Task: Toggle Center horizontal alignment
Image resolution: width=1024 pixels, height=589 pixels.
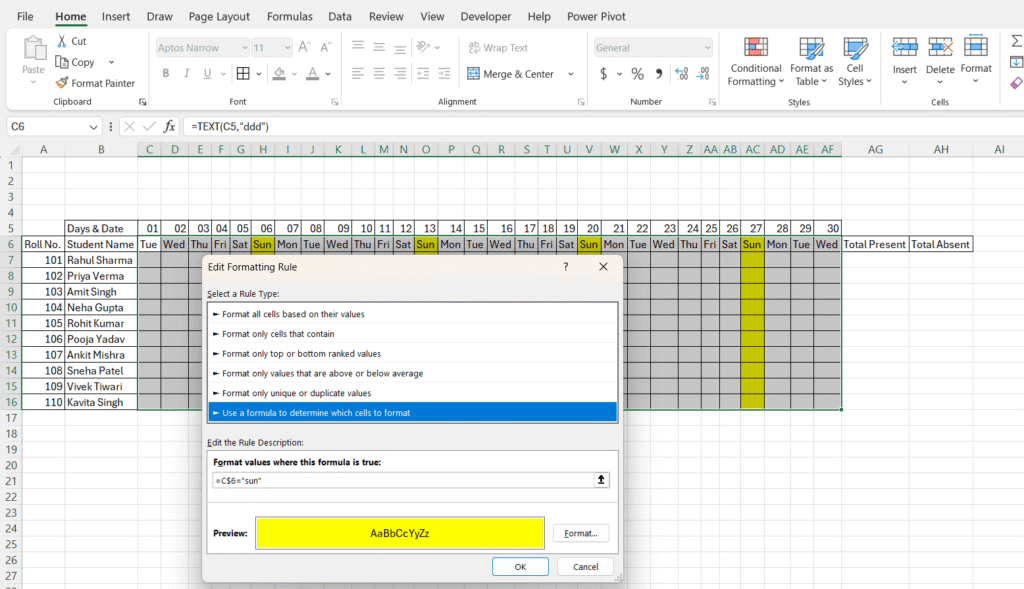Action: [379, 73]
